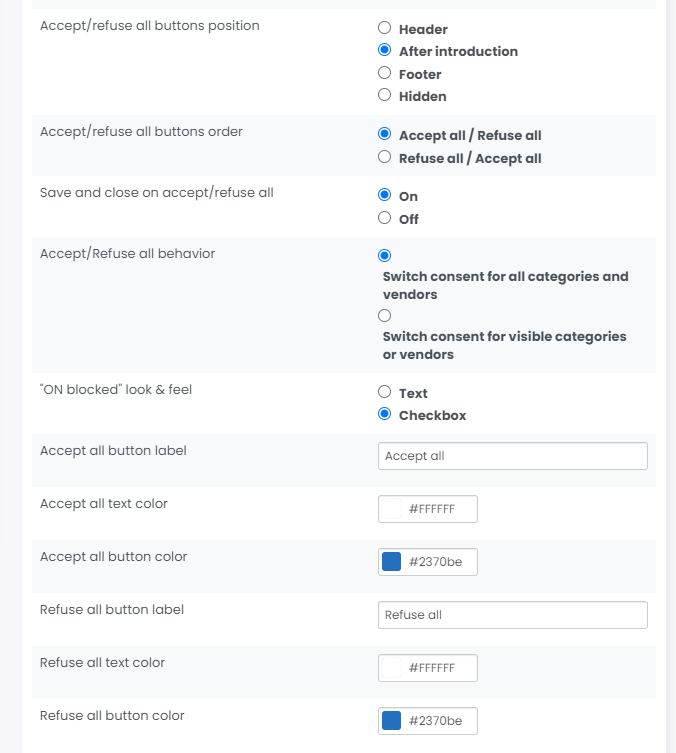Open the Accept all text color swatch

392,509
